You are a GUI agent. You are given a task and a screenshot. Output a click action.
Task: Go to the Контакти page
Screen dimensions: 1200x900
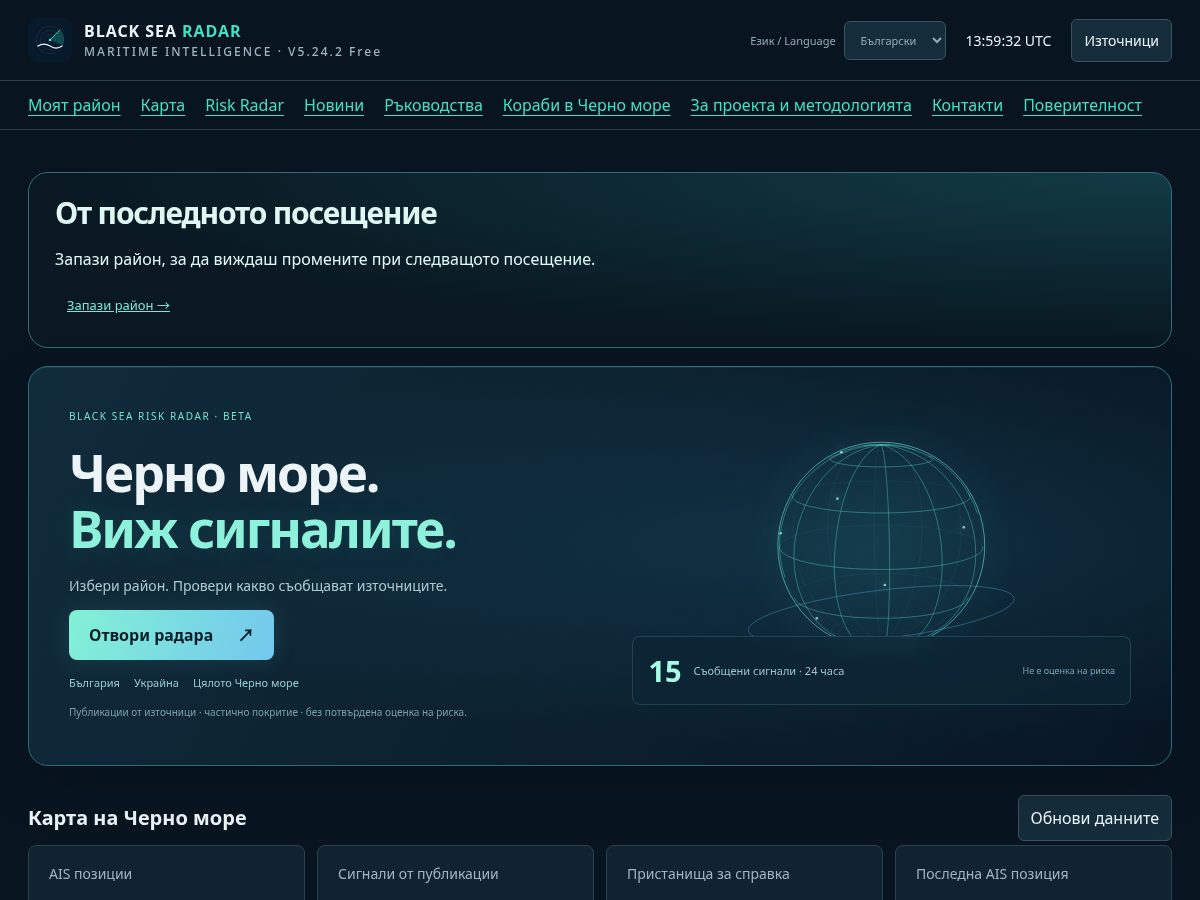(x=967, y=105)
